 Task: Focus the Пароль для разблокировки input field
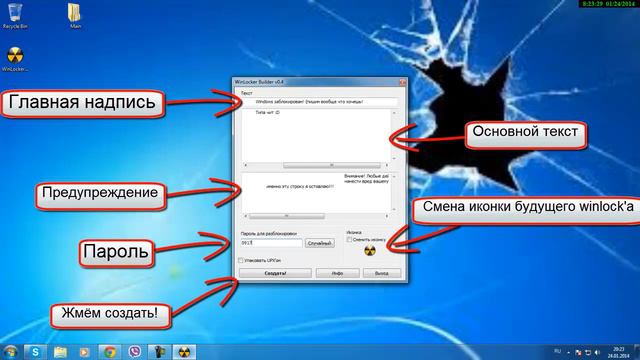coord(271,243)
